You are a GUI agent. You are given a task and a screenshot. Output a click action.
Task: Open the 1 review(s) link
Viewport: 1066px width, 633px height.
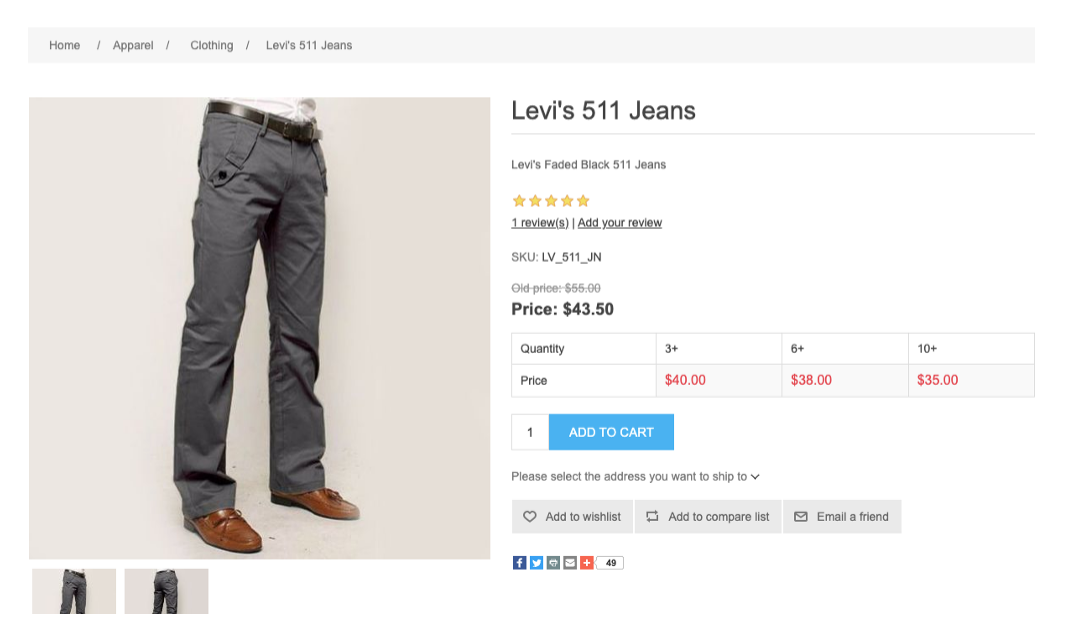tap(540, 222)
